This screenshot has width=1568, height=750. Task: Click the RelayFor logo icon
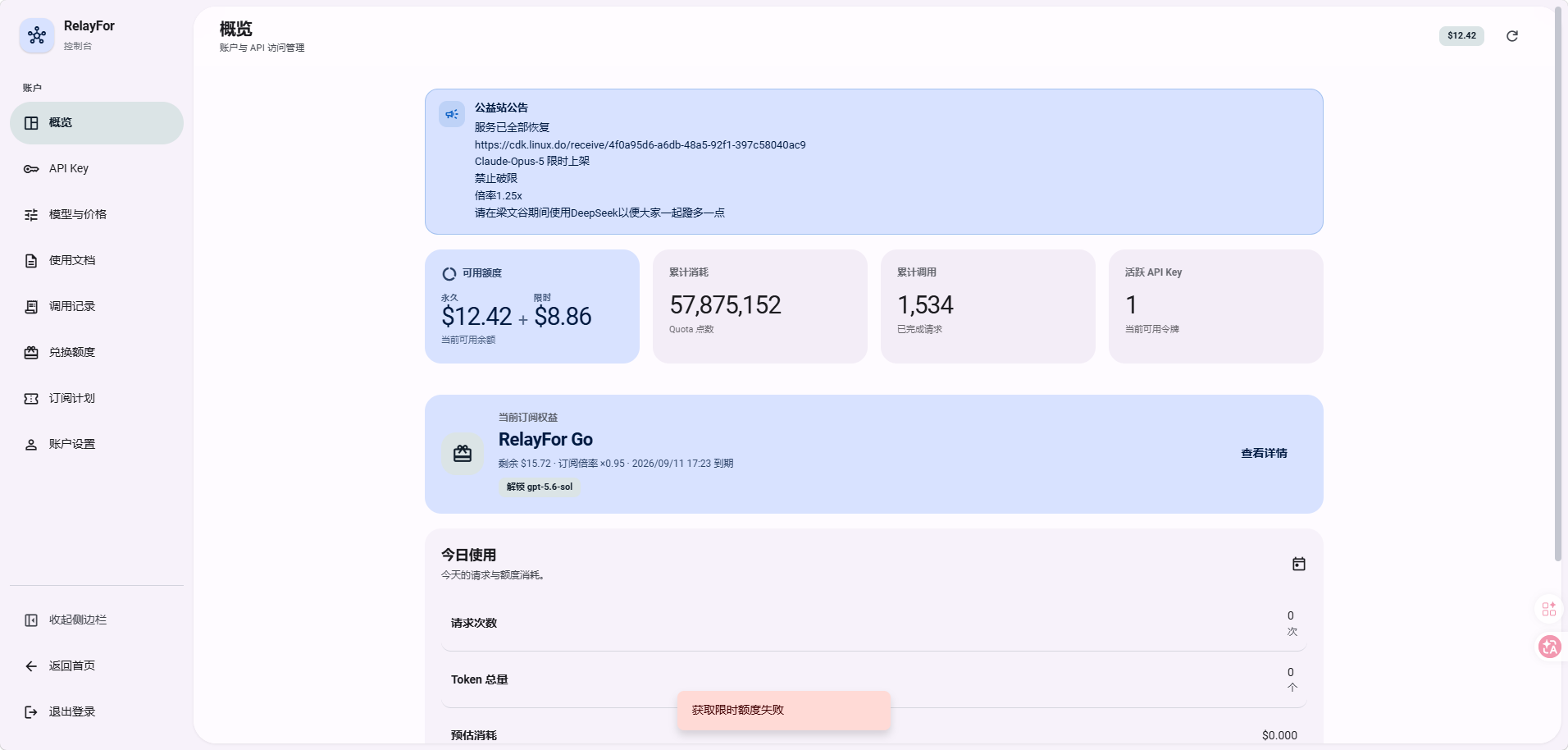click(x=37, y=35)
